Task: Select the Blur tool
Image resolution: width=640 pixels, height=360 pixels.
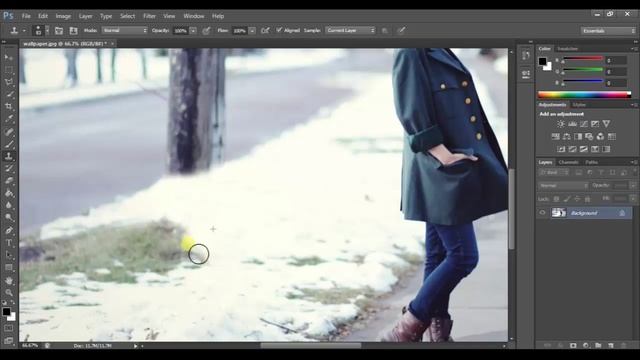Action: point(9,205)
